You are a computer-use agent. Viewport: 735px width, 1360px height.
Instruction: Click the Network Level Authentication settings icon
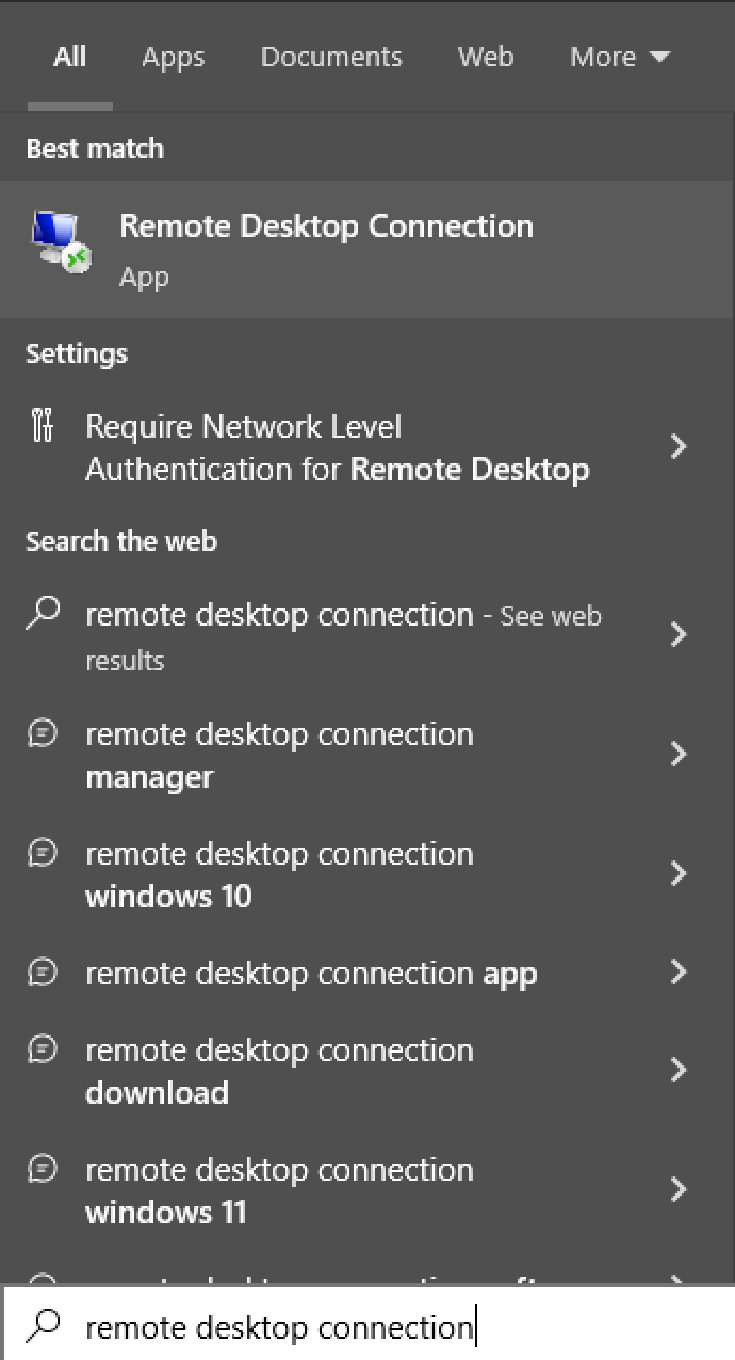click(42, 427)
